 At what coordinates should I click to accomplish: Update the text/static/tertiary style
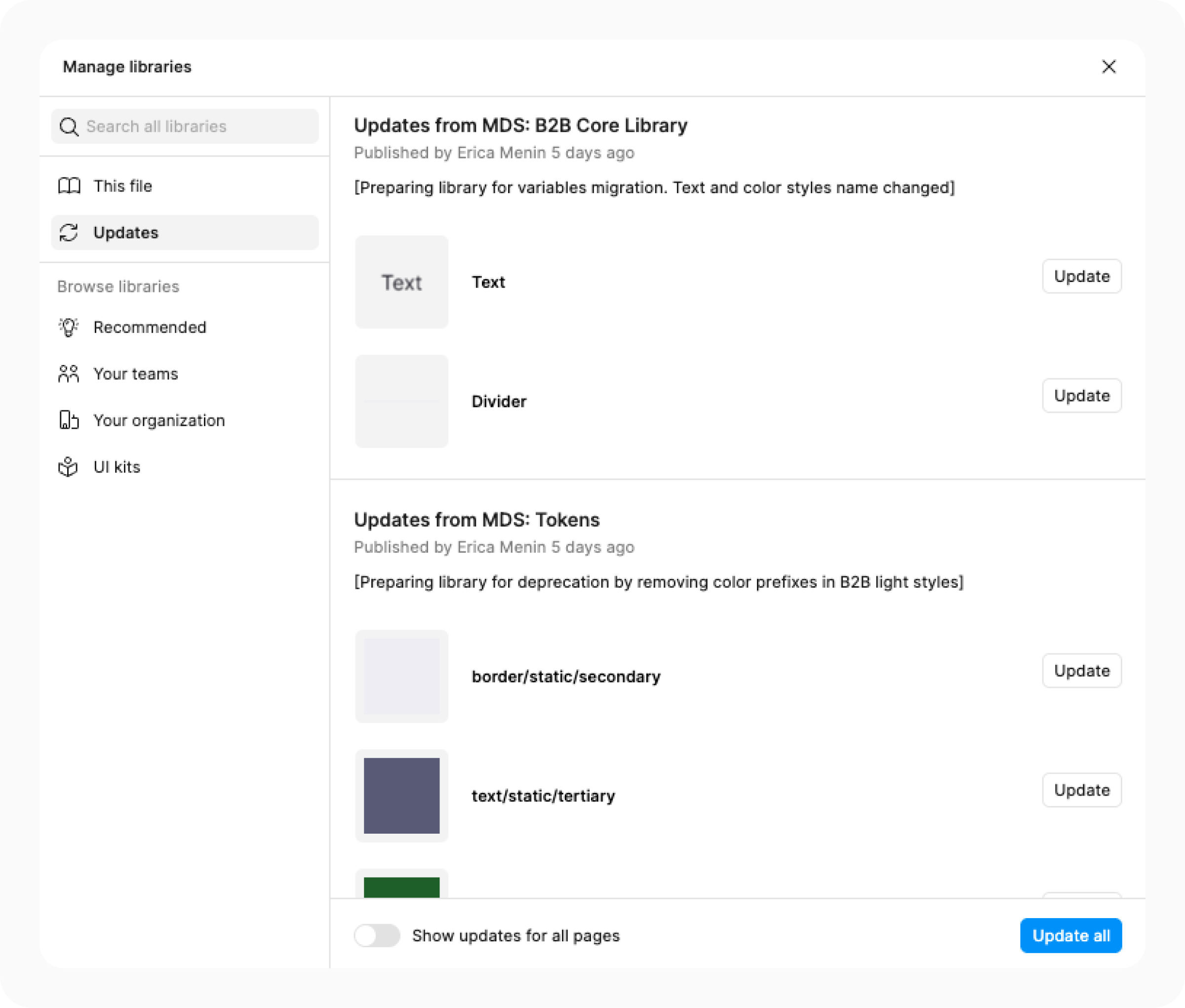(1081, 790)
